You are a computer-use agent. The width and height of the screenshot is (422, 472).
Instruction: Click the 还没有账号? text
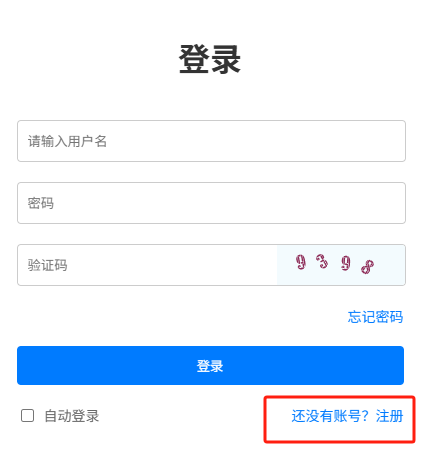[x=330, y=416]
